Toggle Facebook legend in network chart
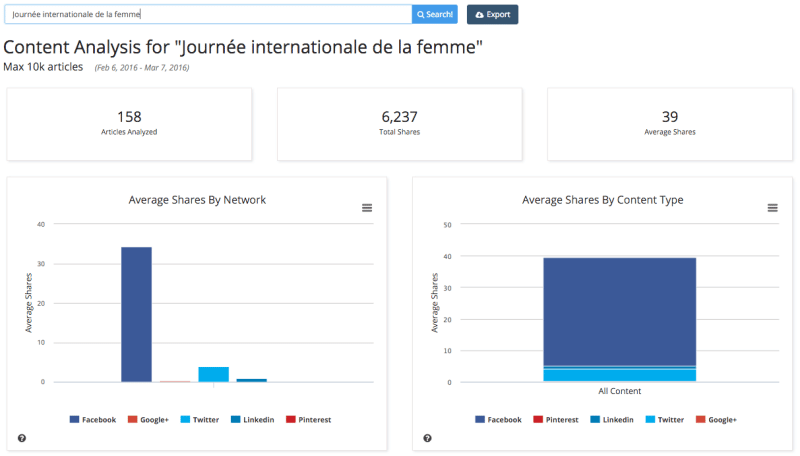 [93, 419]
